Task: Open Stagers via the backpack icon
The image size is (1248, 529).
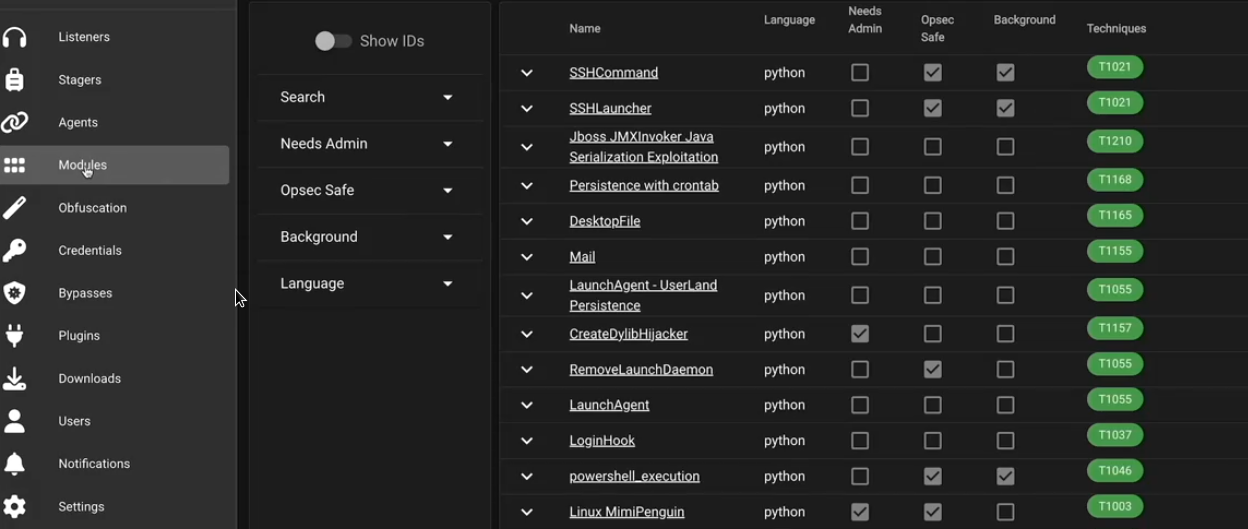Action: (x=14, y=80)
